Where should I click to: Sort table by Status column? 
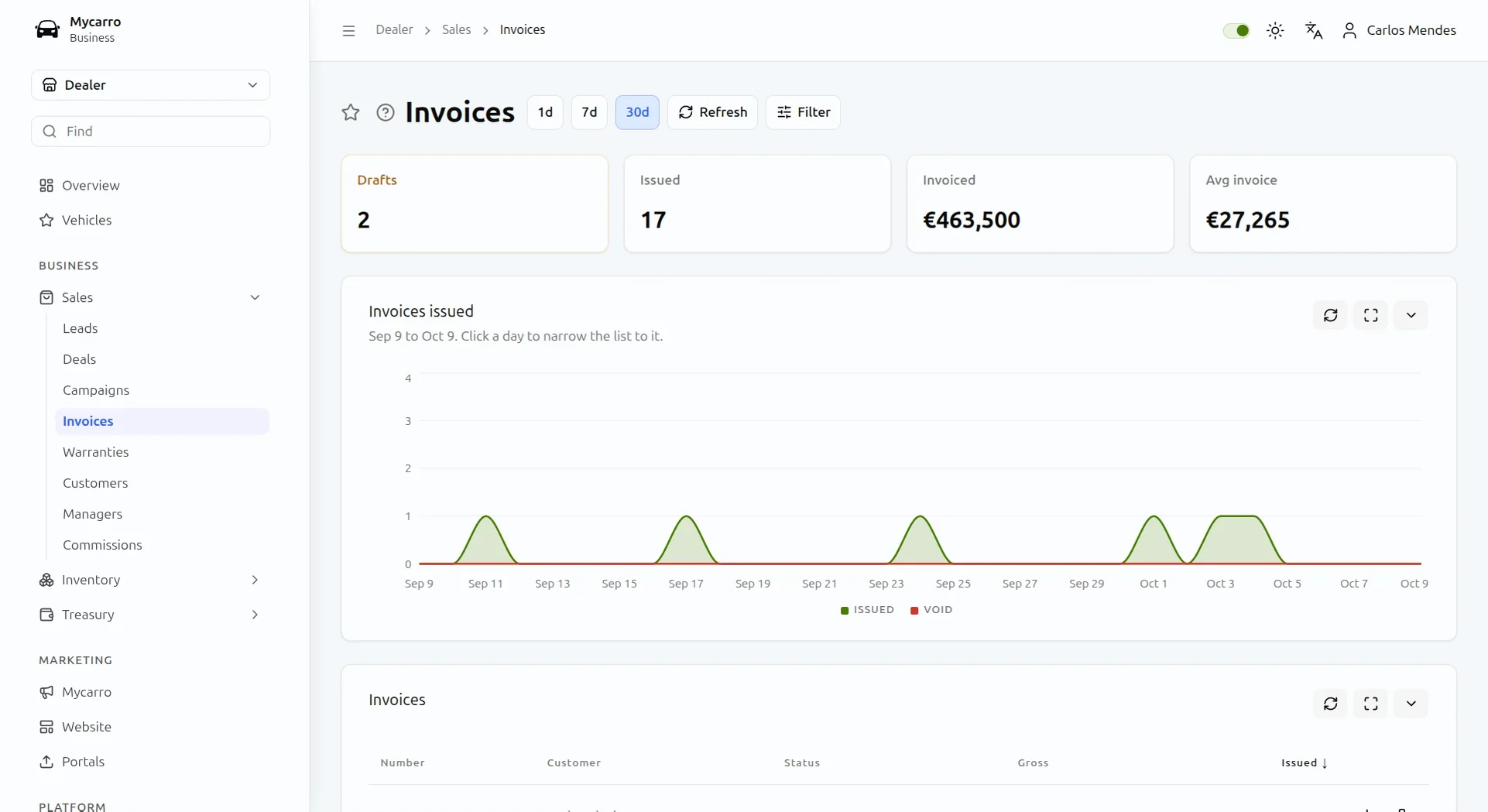[x=801, y=763]
